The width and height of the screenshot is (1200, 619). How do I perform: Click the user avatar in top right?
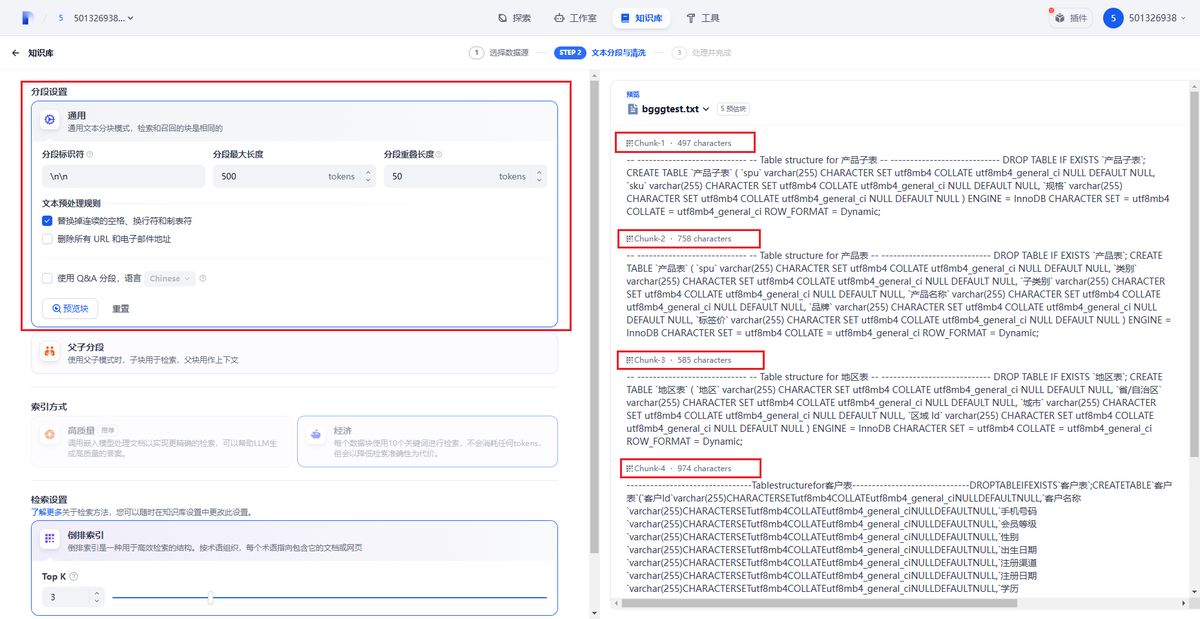click(1113, 18)
